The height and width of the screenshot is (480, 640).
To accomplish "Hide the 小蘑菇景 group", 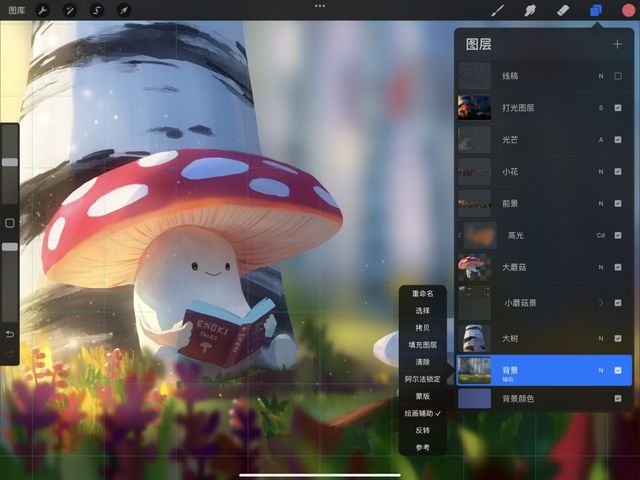I will 618,302.
